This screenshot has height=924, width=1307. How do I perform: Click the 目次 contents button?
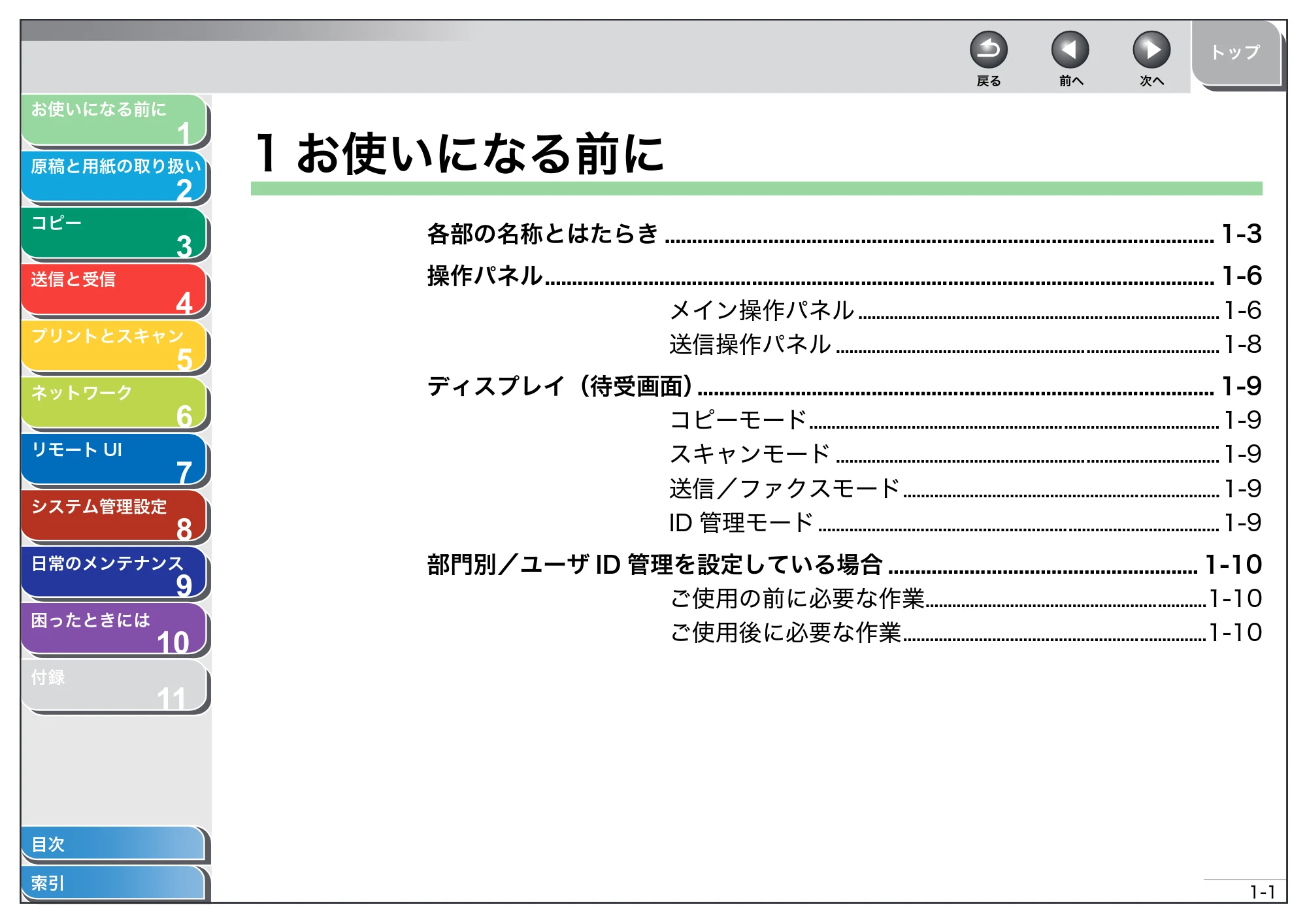point(113,844)
